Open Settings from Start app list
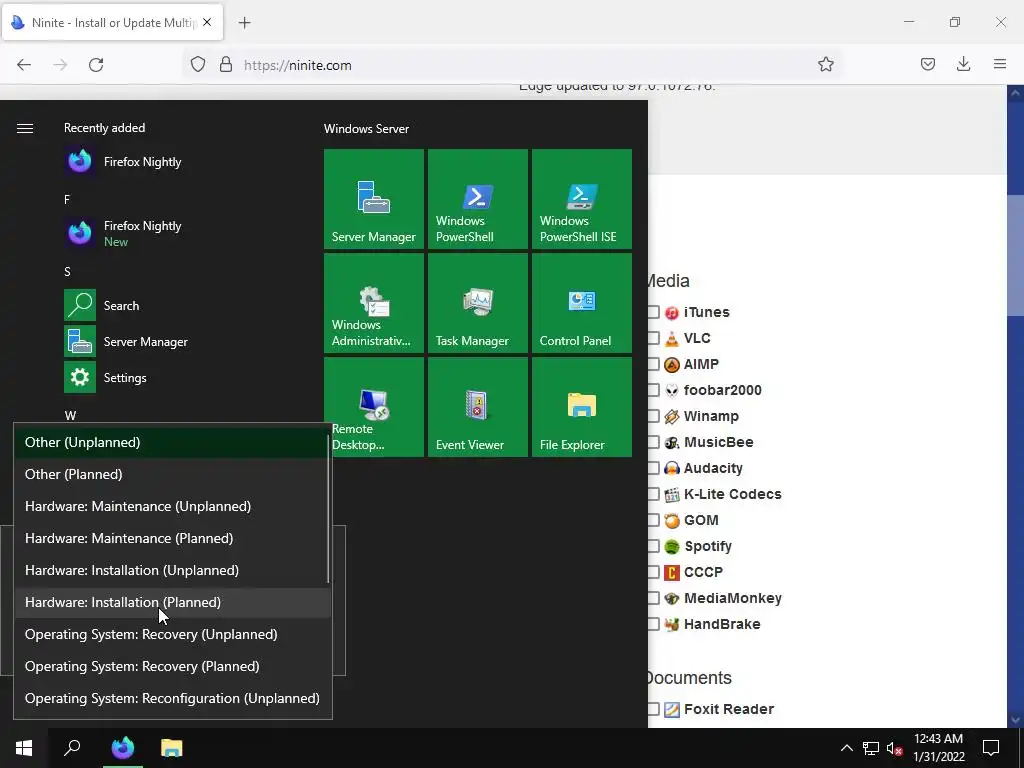1024x768 pixels. click(x=124, y=377)
